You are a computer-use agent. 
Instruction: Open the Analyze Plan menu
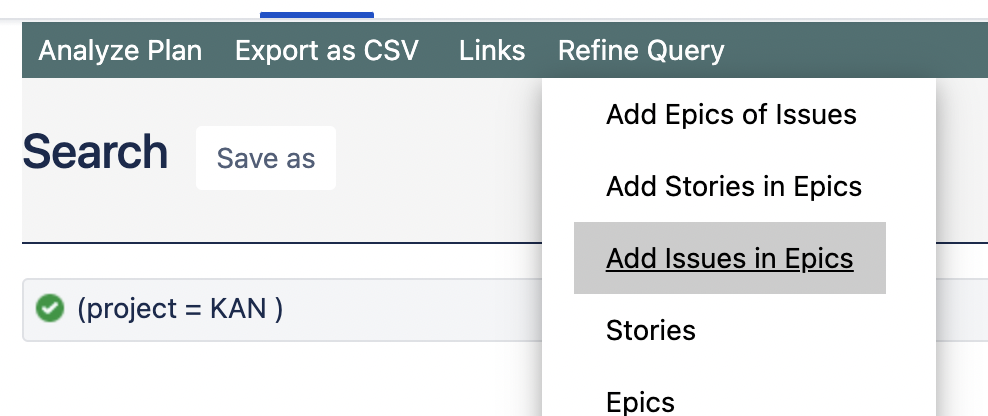click(120, 51)
